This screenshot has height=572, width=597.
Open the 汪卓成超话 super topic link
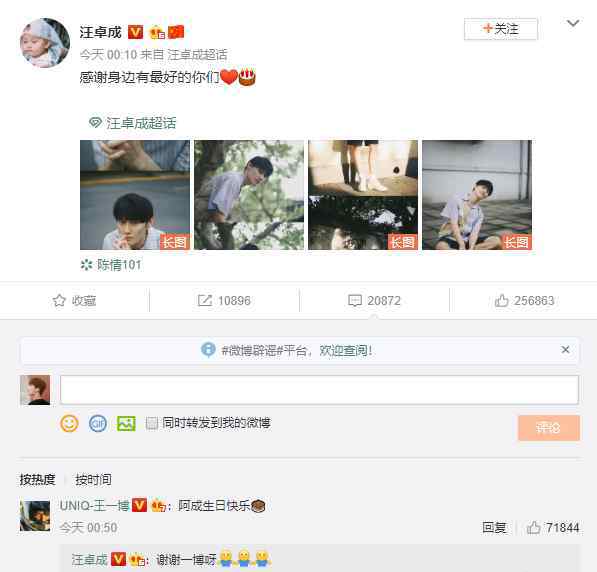[132, 123]
